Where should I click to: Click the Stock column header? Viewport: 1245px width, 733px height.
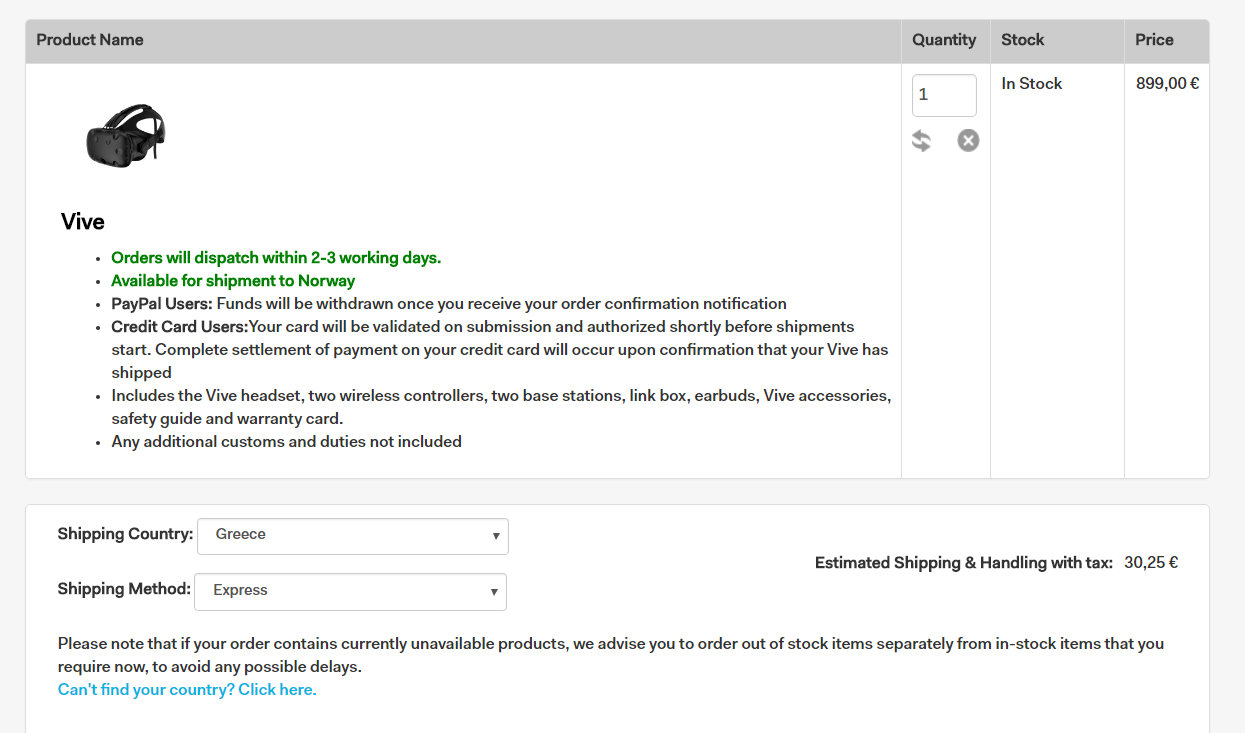coord(1022,40)
